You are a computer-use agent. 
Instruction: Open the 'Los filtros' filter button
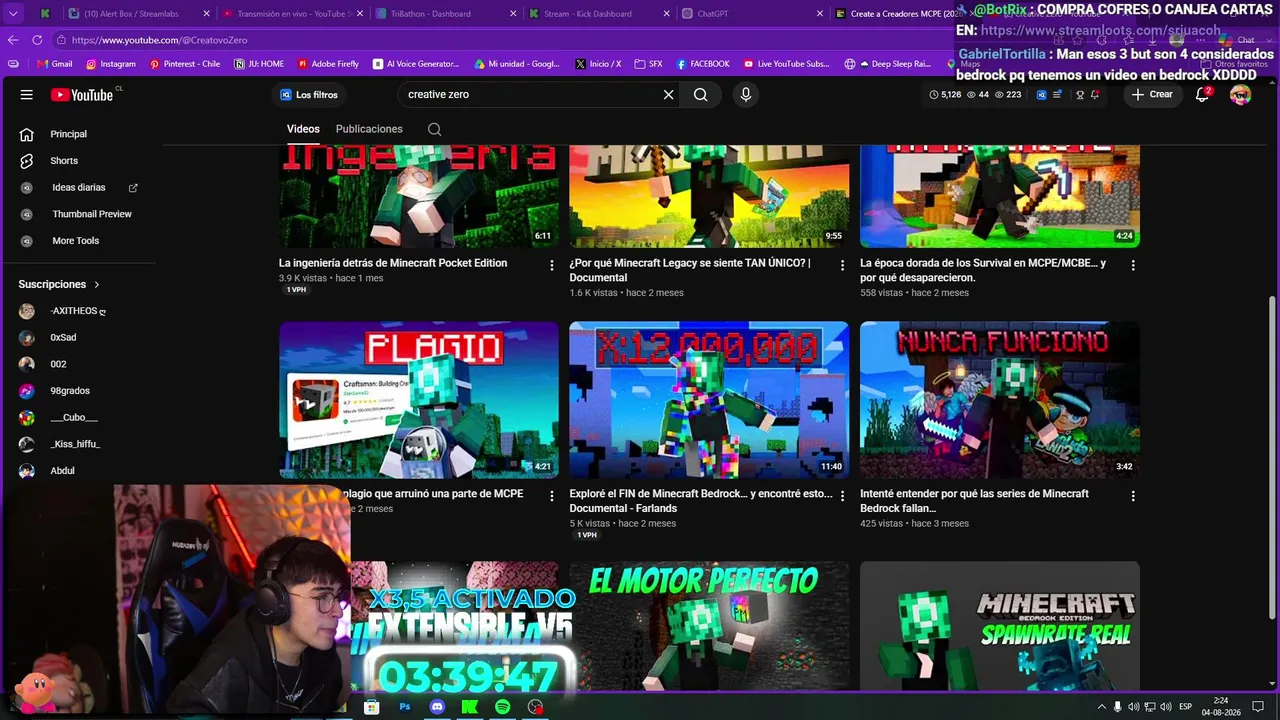(309, 95)
